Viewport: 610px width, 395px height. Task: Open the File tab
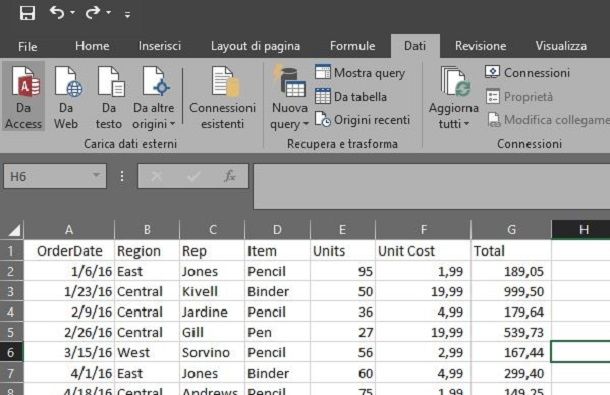click(28, 46)
